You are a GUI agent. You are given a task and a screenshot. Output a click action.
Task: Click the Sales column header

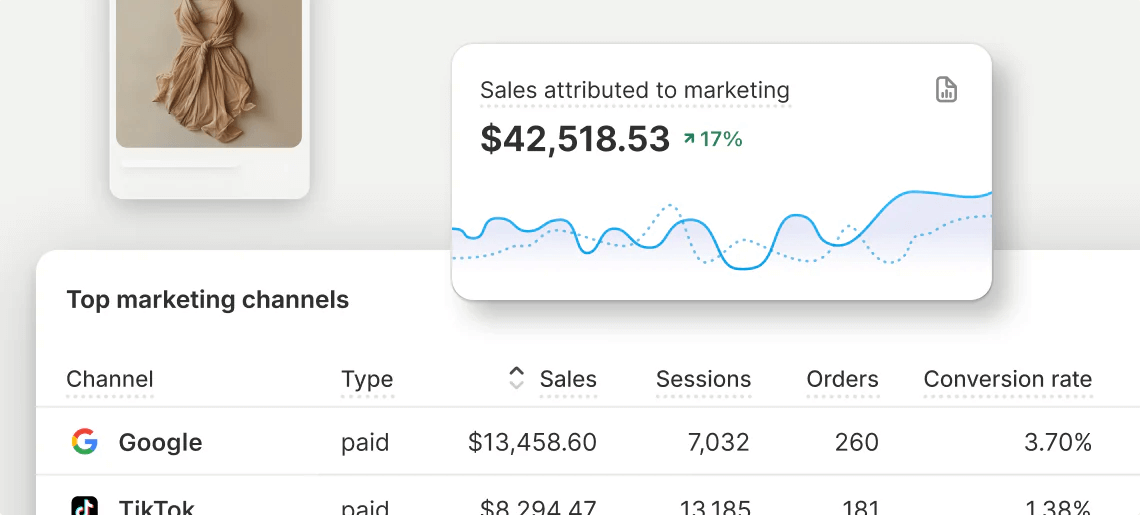coord(567,379)
